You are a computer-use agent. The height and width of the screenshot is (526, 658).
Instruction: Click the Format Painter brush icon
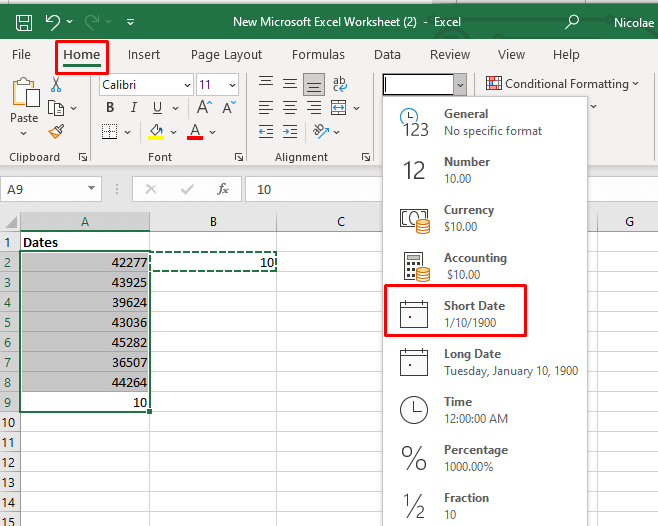click(56, 131)
